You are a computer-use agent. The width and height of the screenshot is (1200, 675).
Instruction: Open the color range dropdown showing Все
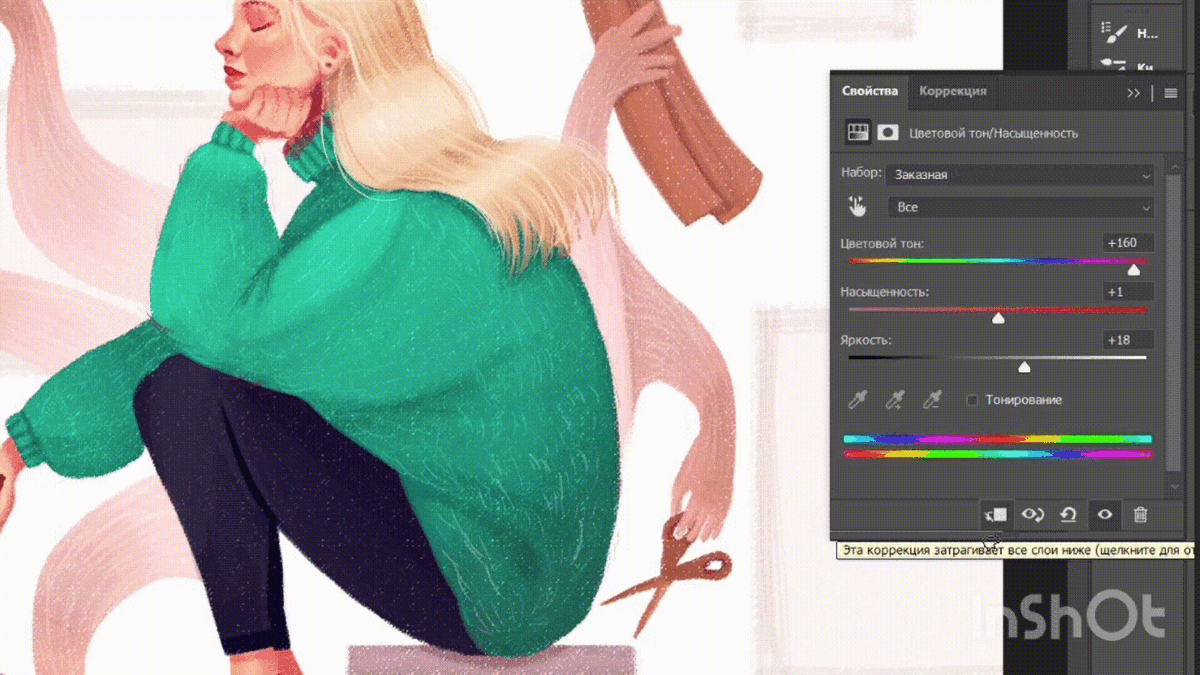coord(1020,207)
